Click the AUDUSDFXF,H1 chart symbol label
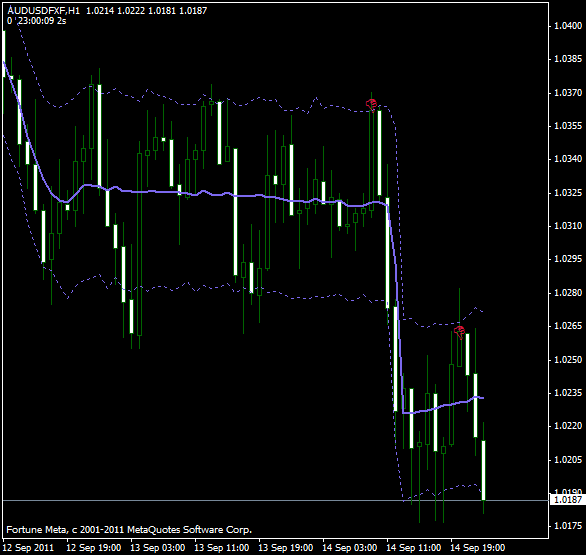This screenshot has height=555, width=586. point(44,10)
